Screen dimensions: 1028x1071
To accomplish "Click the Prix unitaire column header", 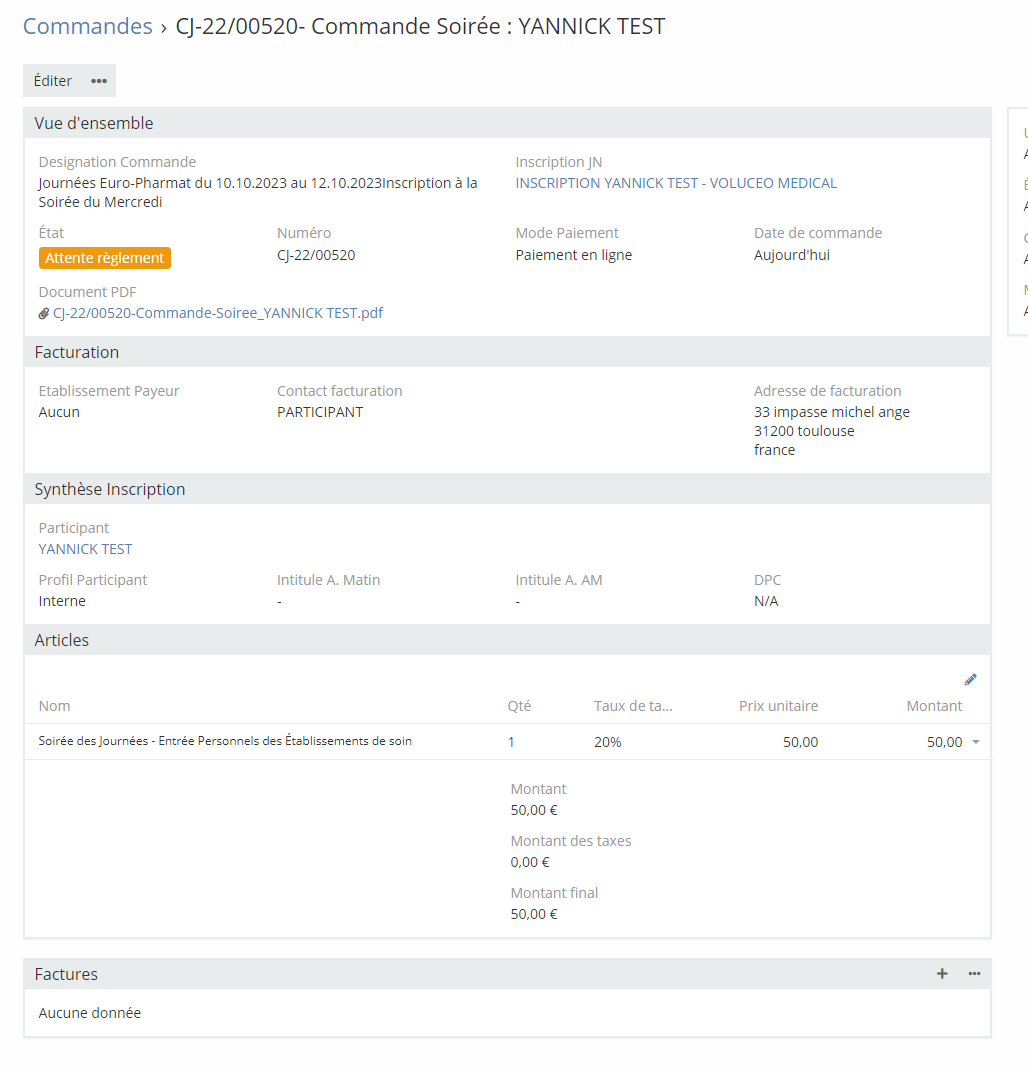I will point(778,706).
